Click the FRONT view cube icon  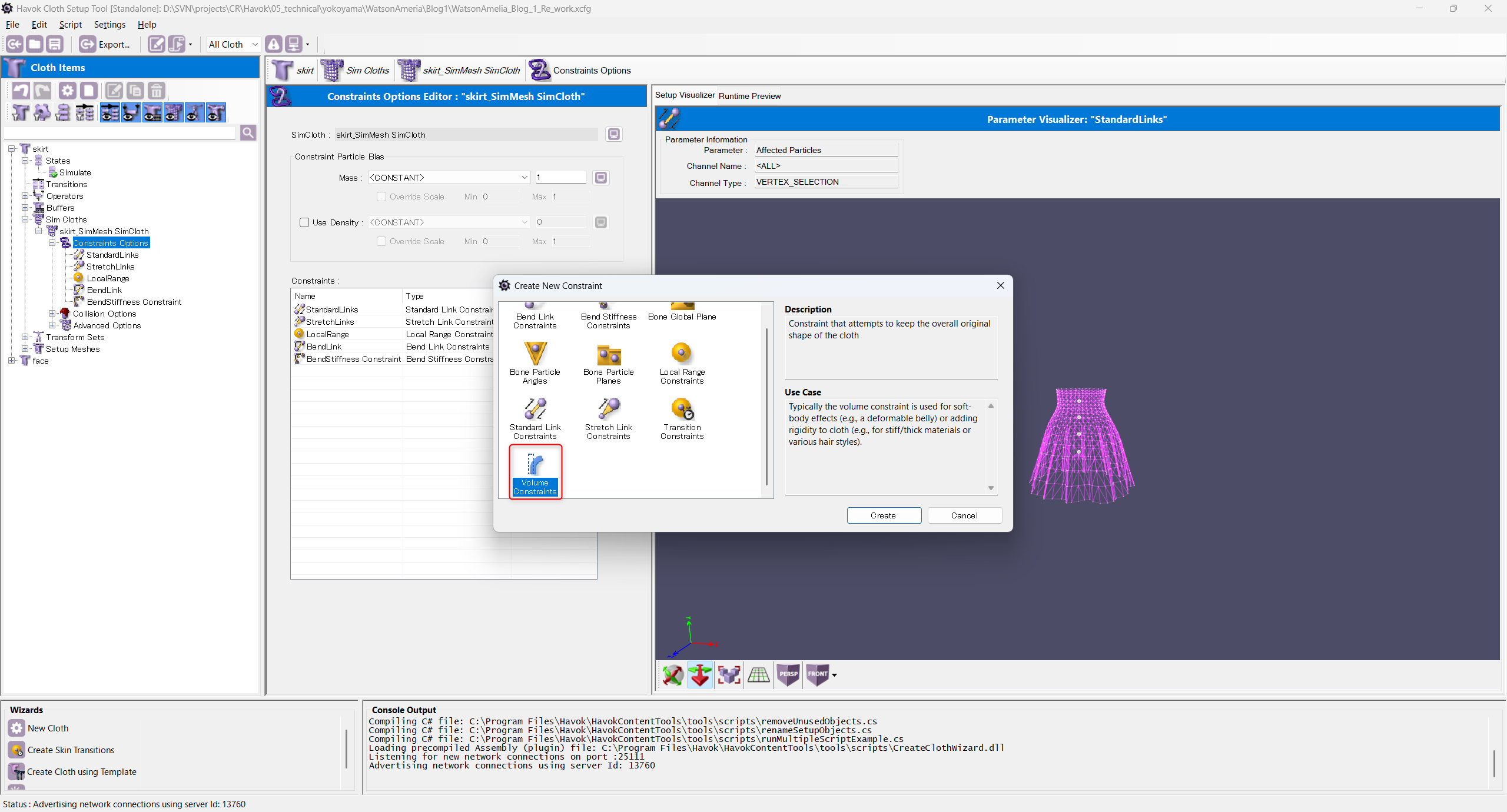(817, 675)
